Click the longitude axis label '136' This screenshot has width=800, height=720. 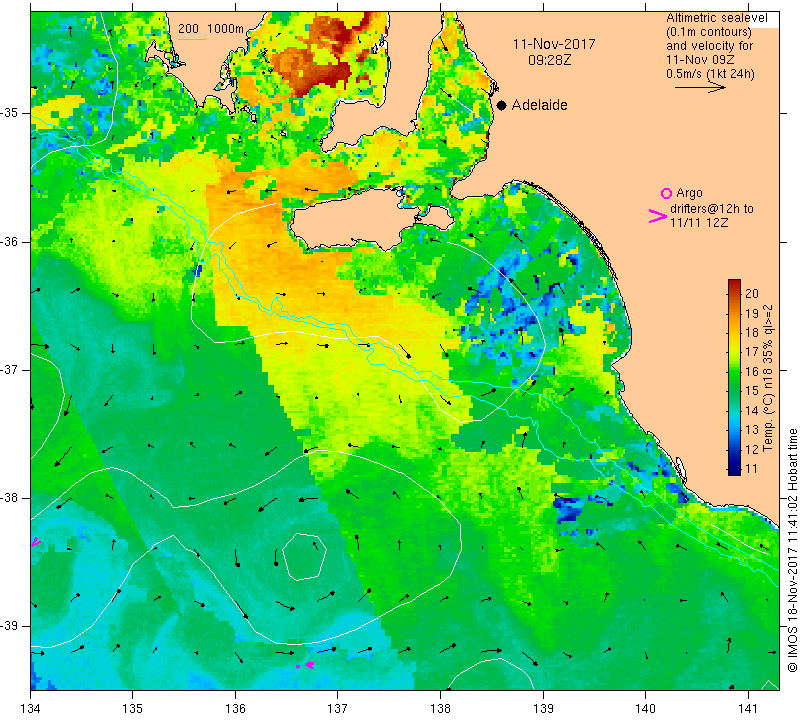(x=235, y=708)
